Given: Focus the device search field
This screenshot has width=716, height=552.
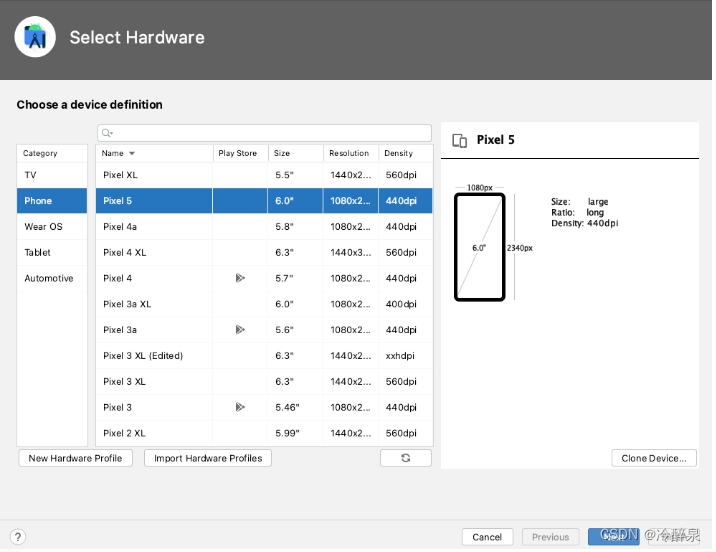Looking at the screenshot, I should point(264,133).
